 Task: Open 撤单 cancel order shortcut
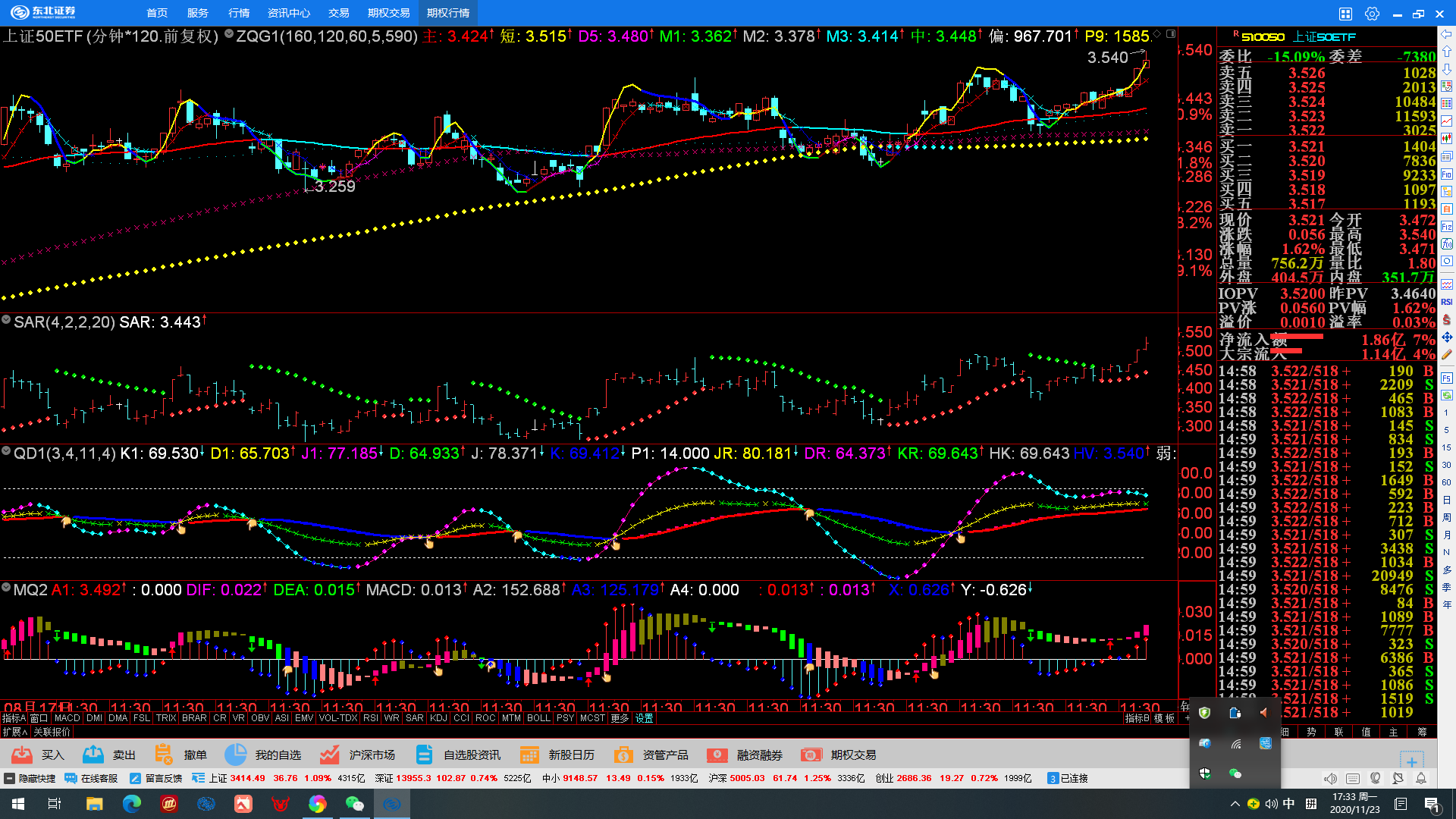(164, 755)
